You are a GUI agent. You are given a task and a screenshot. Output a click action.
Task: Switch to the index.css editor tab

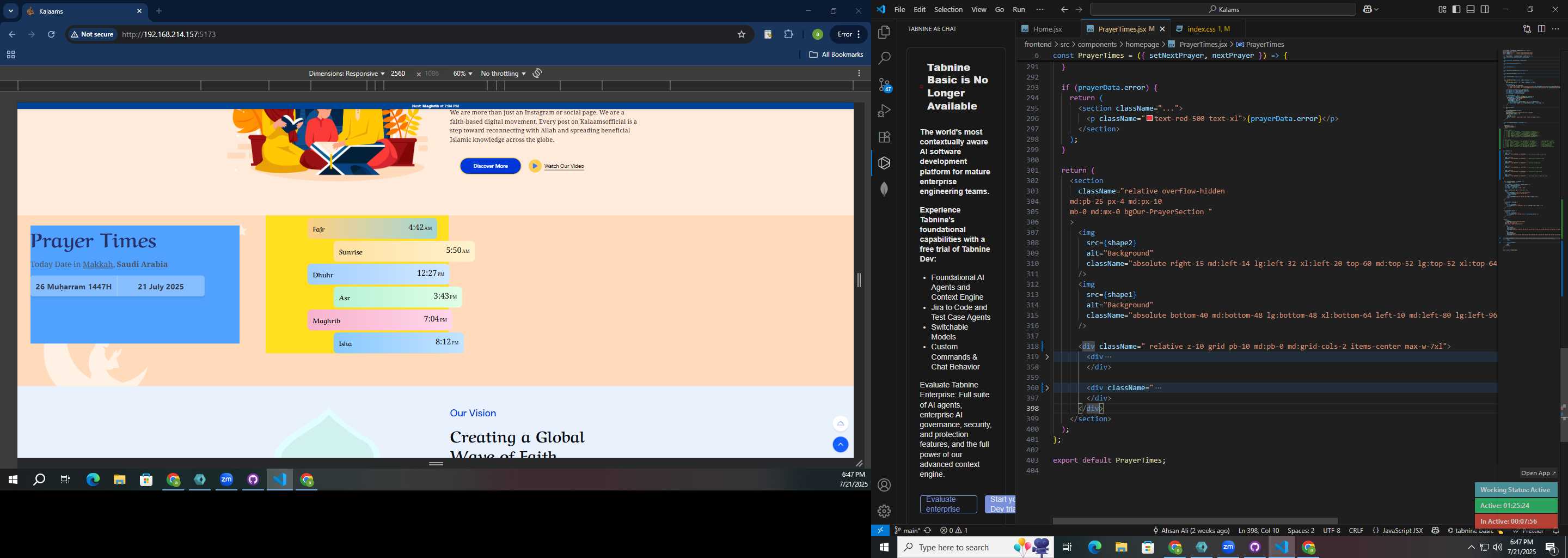click(1209, 29)
